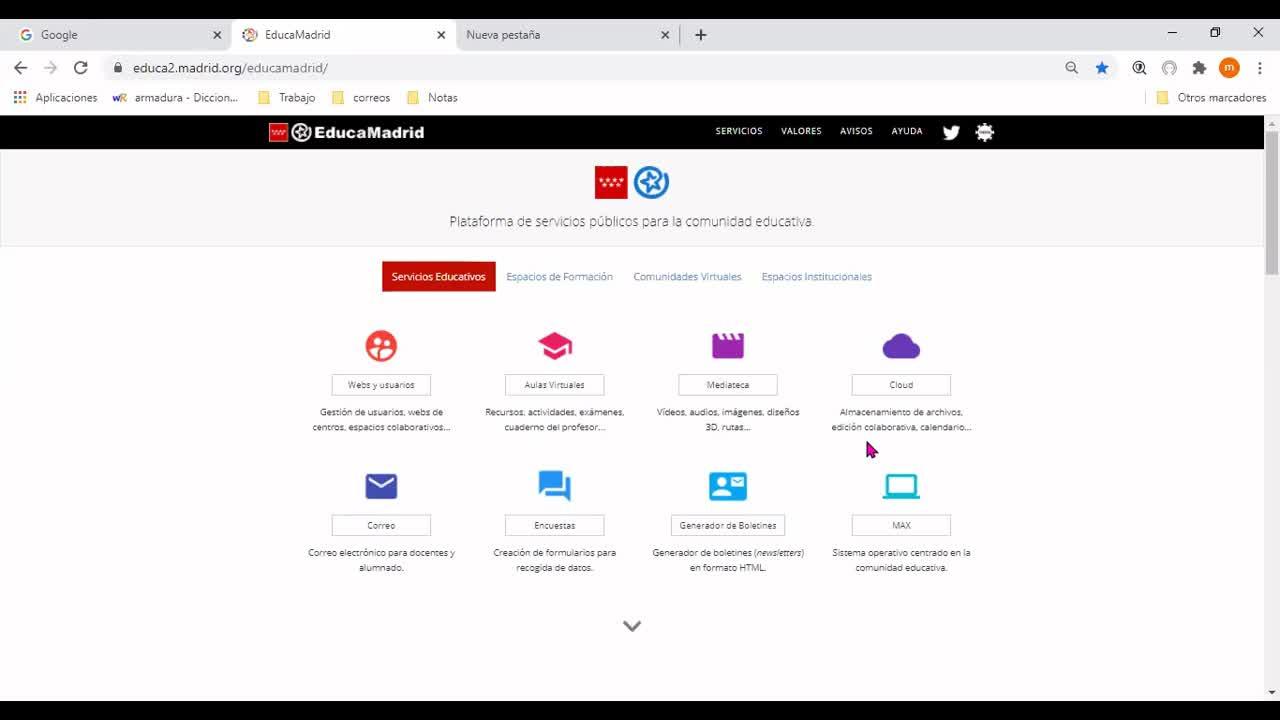Image resolution: width=1280 pixels, height=720 pixels.
Task: Click the Encuestas button
Action: [x=555, y=525]
